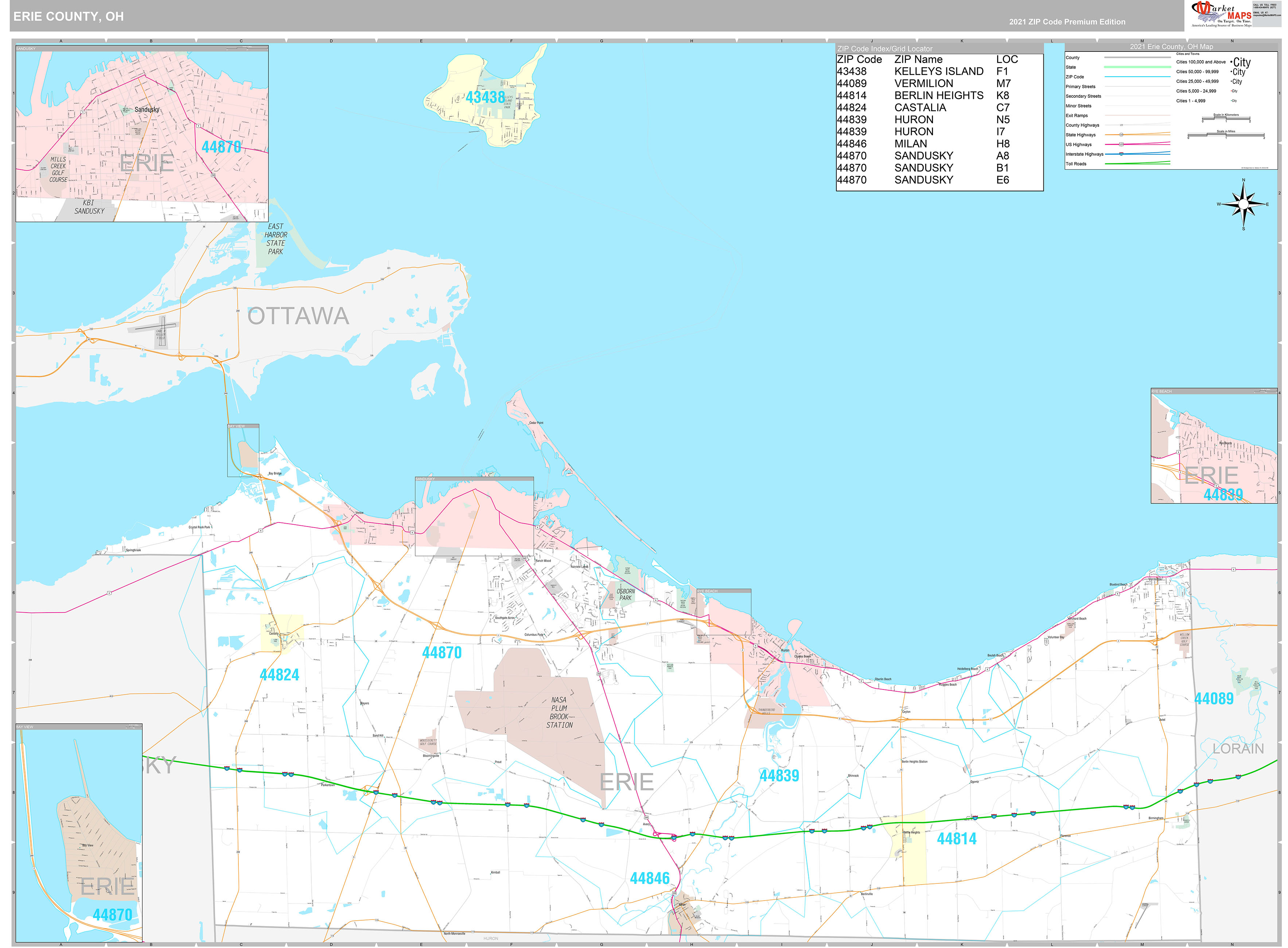Viewport: 1288px width, 948px height.
Task: Click the Scale in Kilometers bar
Action: tap(1225, 119)
